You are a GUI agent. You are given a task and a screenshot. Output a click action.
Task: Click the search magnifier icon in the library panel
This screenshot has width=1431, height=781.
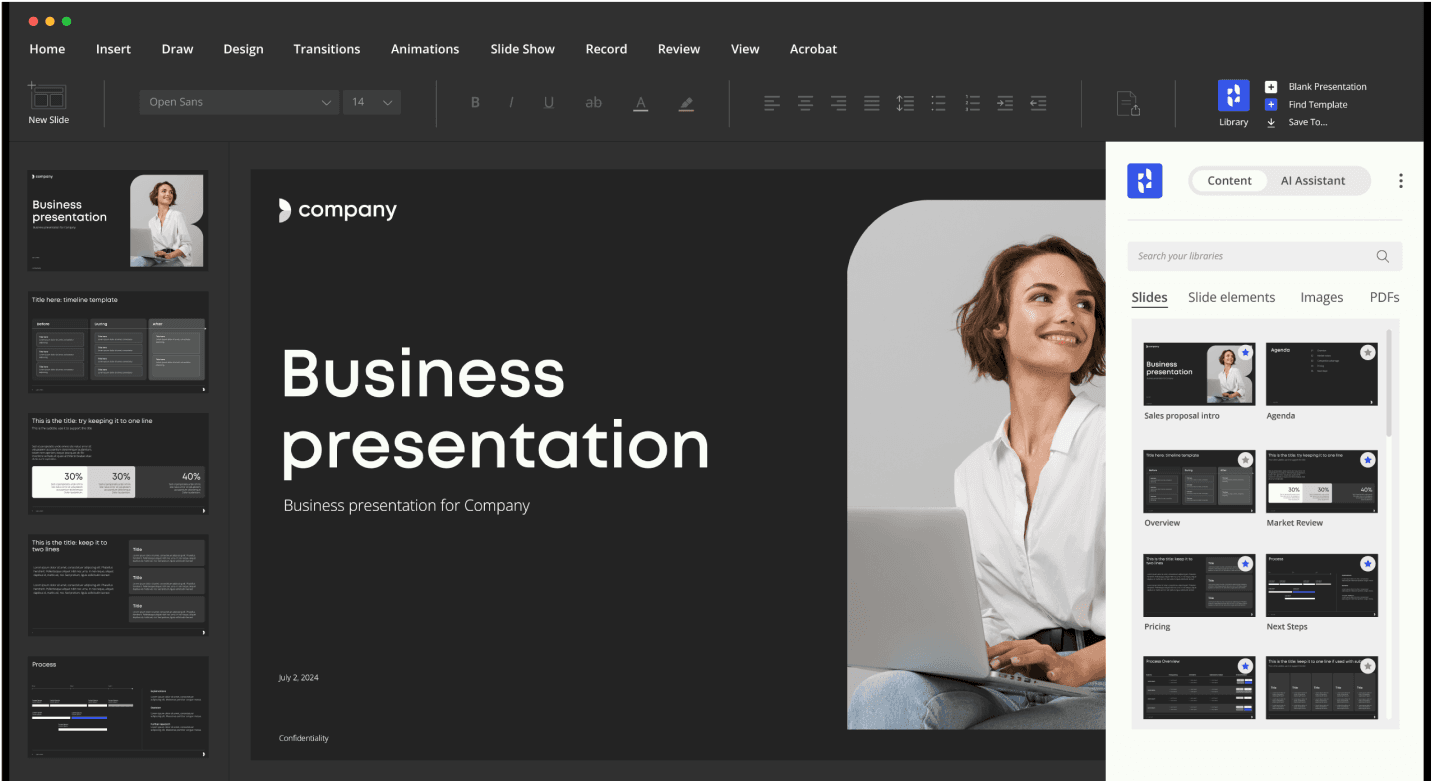click(1382, 256)
